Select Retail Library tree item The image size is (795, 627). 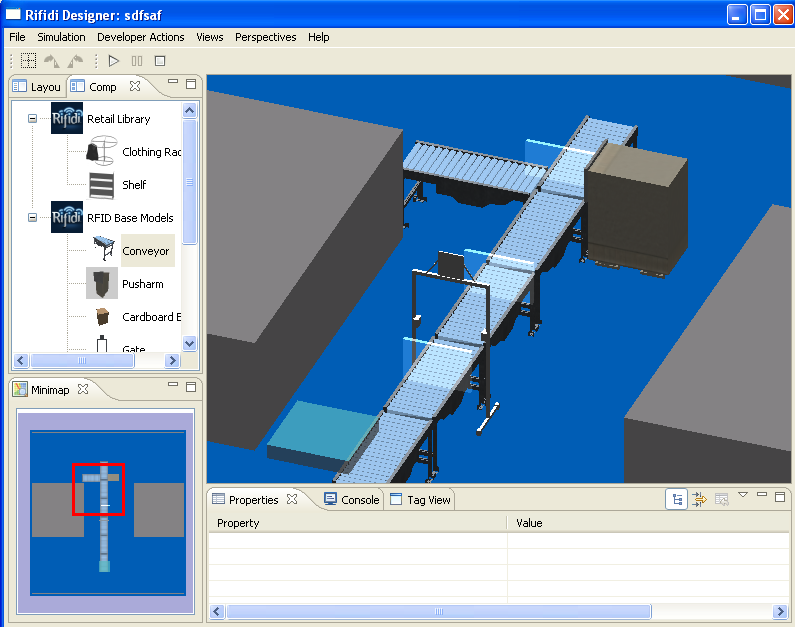point(119,119)
